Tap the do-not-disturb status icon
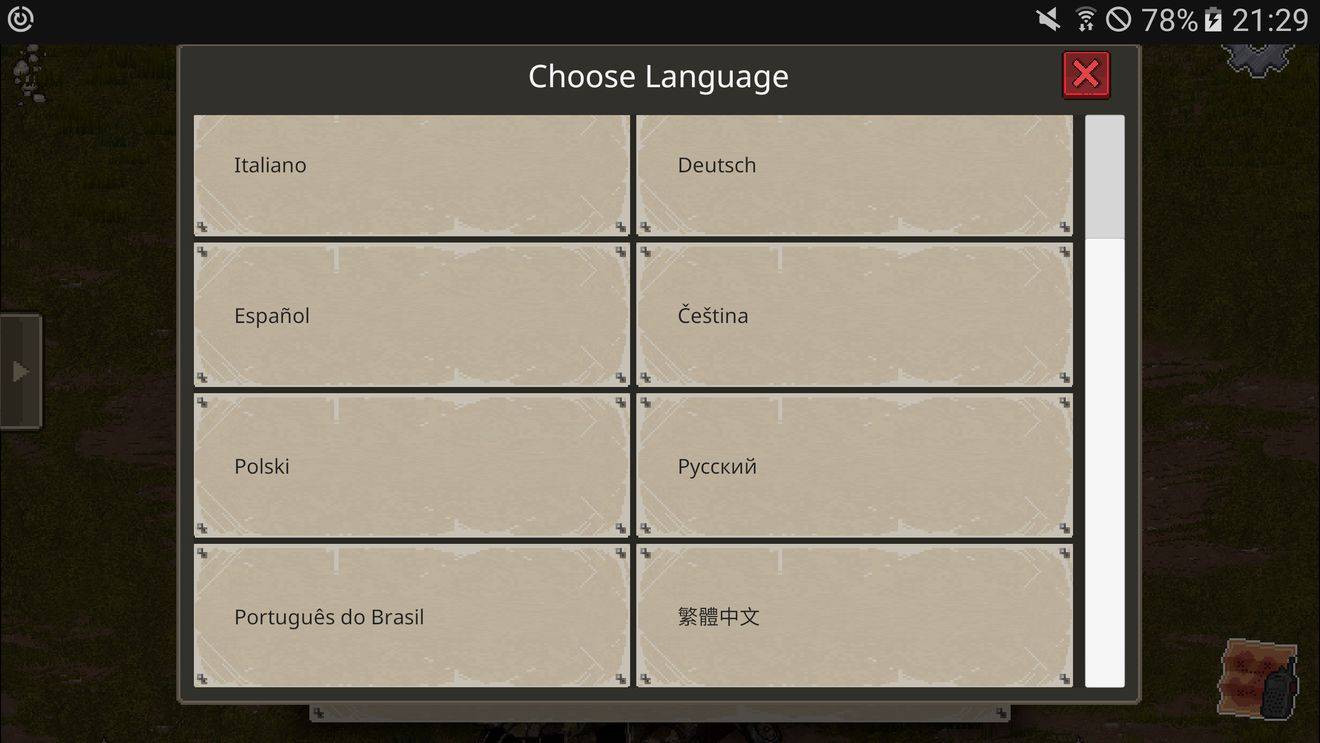Viewport: 1320px width, 743px height. point(1118,19)
